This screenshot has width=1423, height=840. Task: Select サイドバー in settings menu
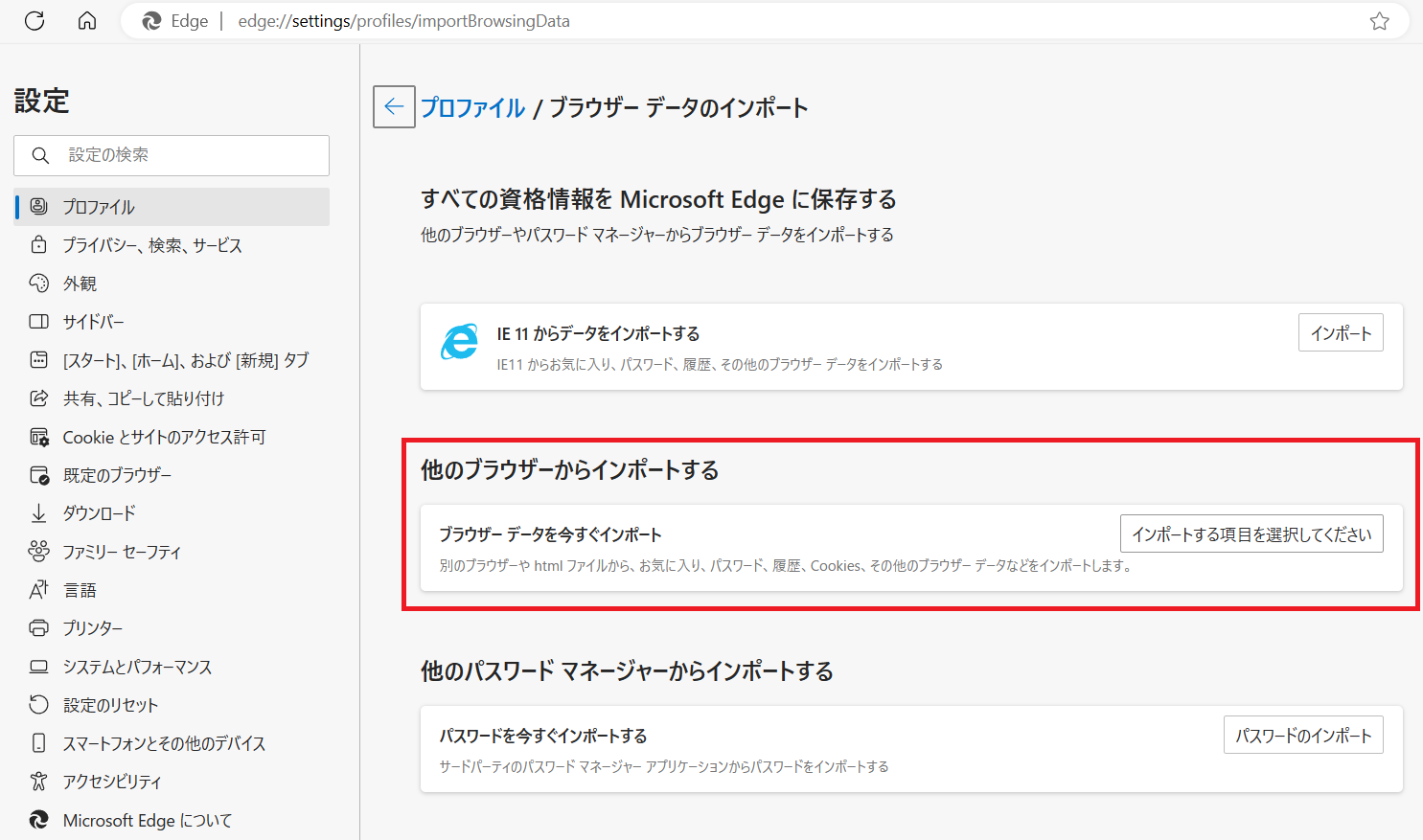pos(172,322)
